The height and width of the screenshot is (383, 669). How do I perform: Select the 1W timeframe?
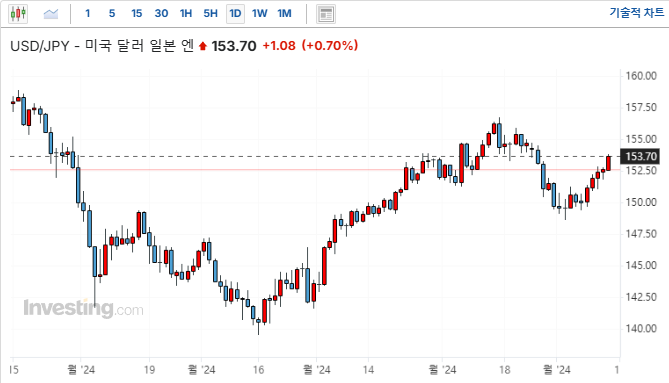(259, 14)
